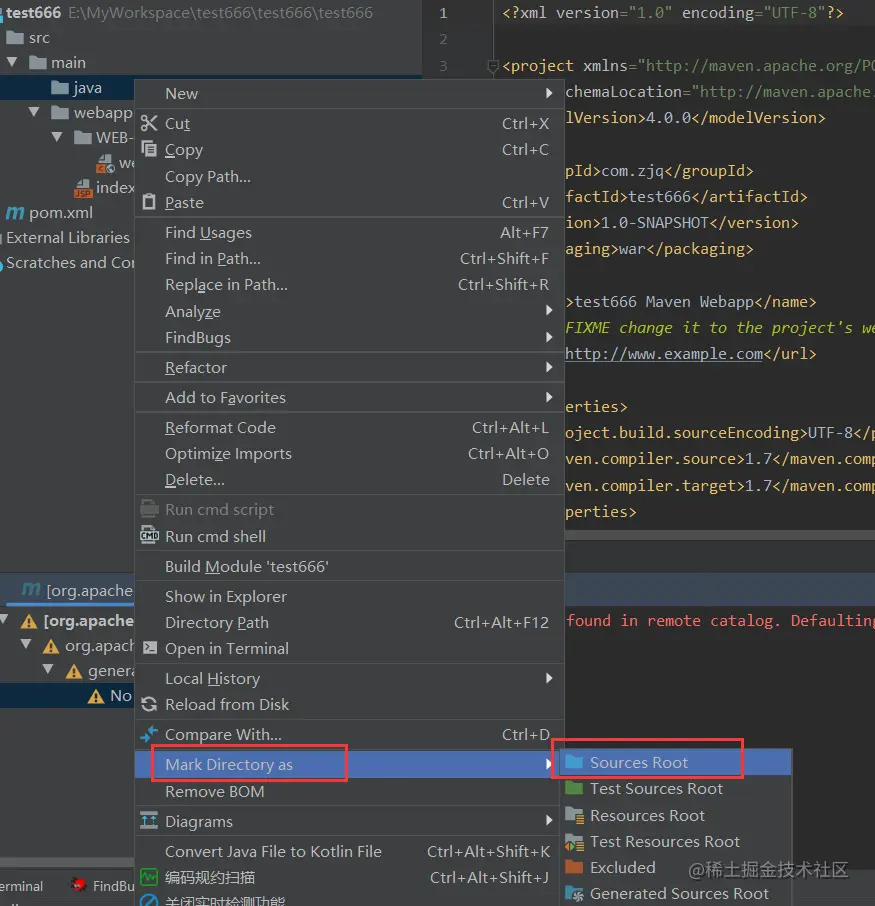Click the Generated Sources Root icon
875x906 pixels.
point(574,893)
